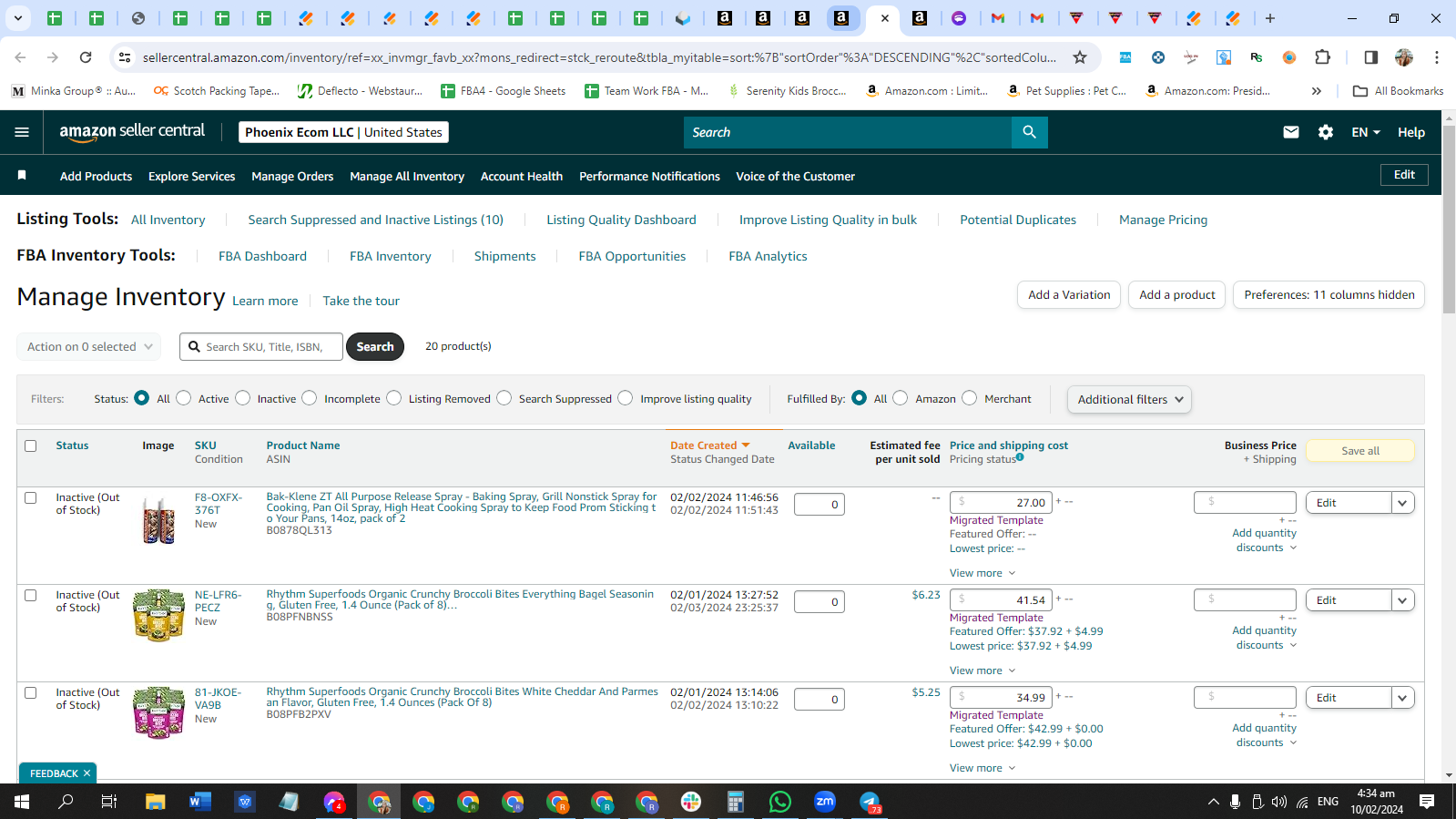Viewport: 1456px width, 819px height.
Task: Open the Seller Central hamburger menu
Action: tap(22, 132)
